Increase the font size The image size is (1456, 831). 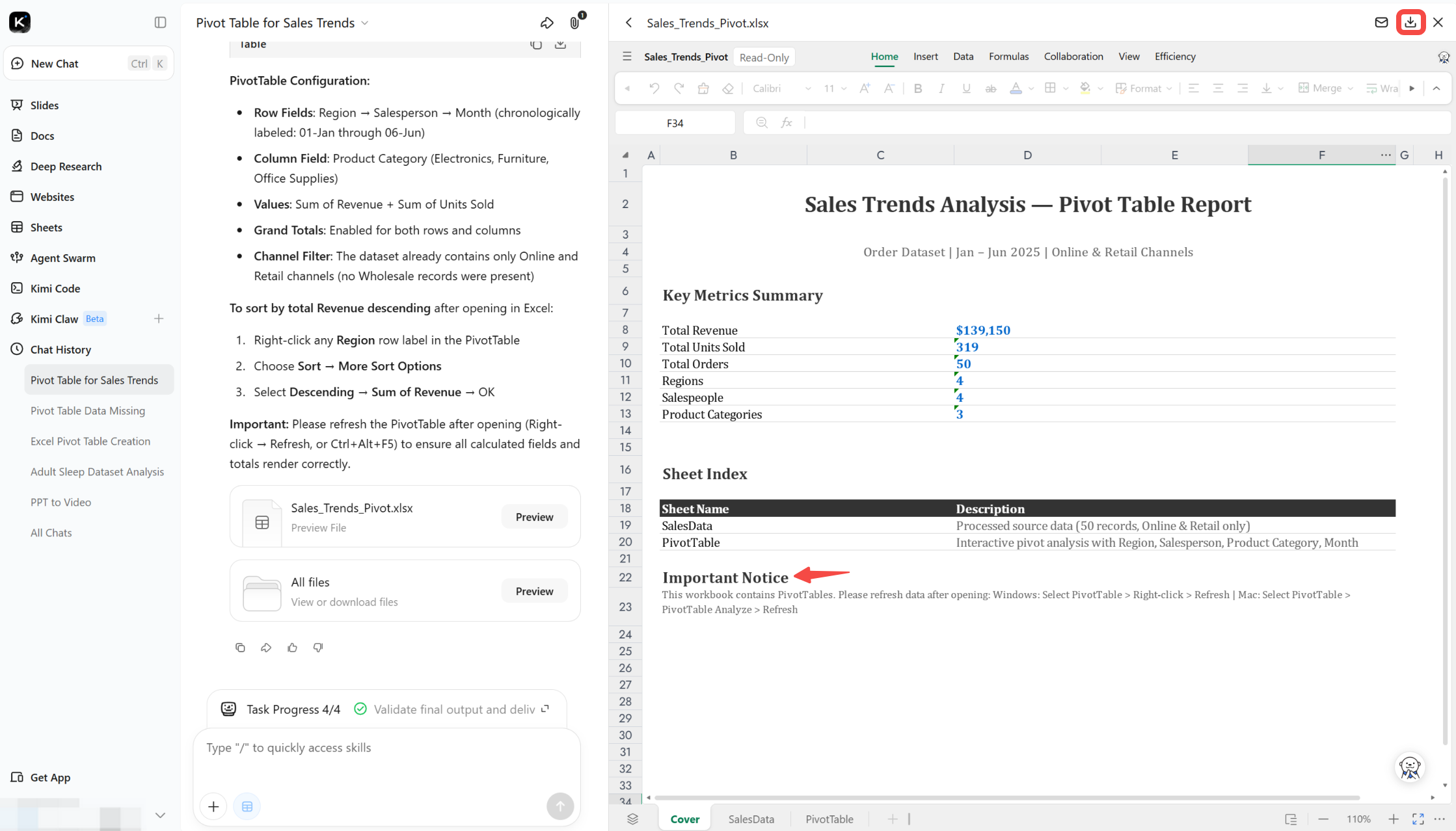click(865, 88)
